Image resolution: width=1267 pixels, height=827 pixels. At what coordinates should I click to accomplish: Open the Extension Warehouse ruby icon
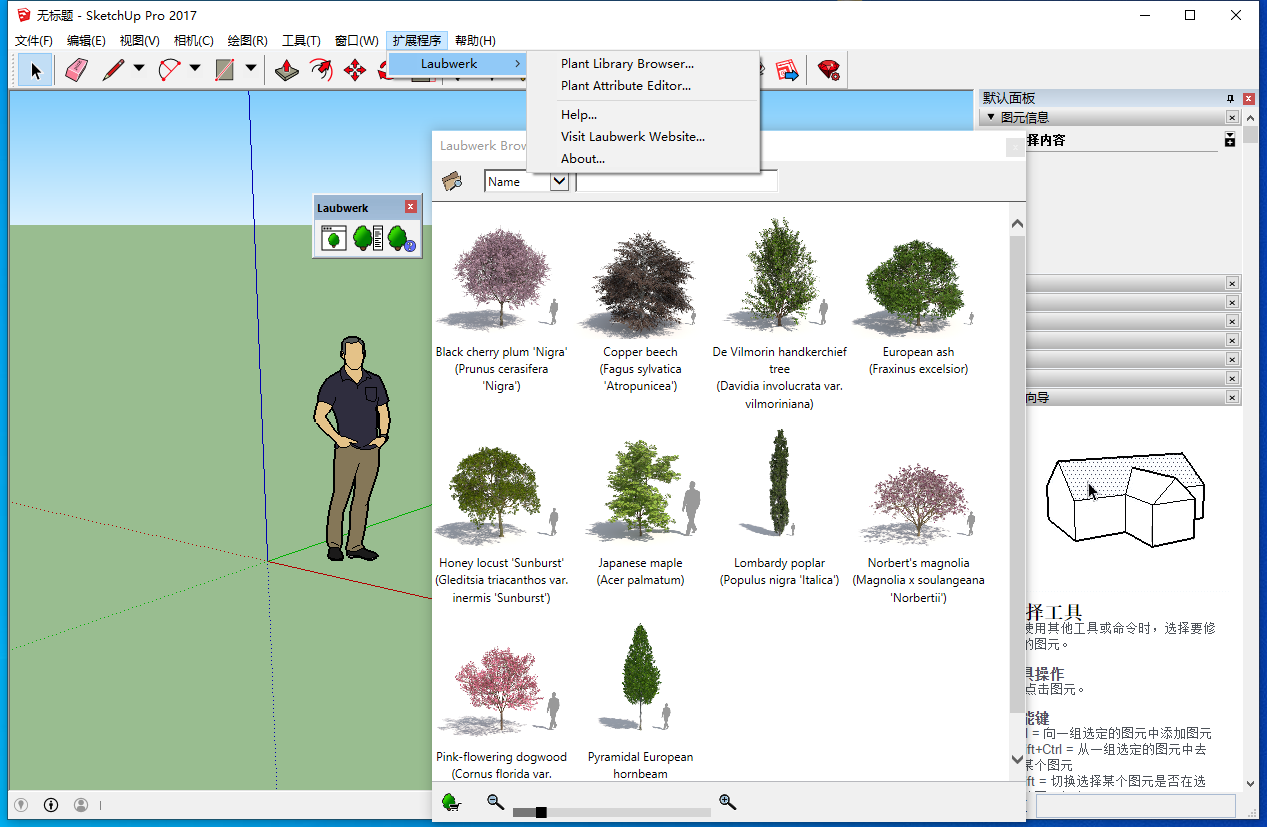[828, 69]
